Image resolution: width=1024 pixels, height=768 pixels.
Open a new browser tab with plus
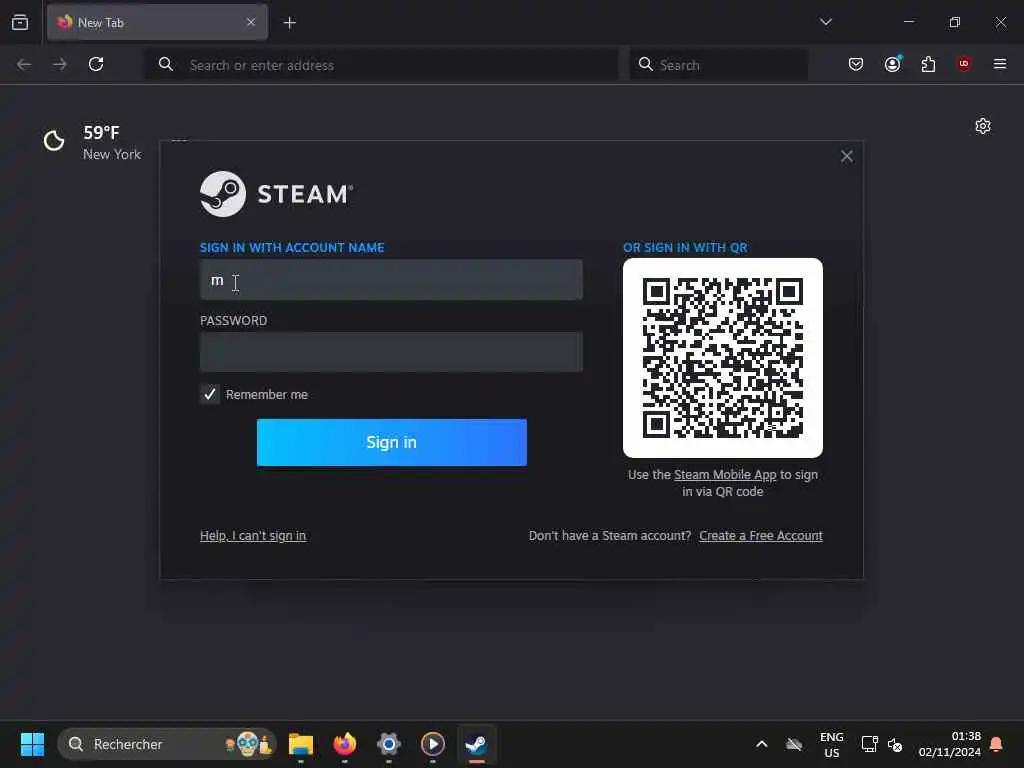289,23
